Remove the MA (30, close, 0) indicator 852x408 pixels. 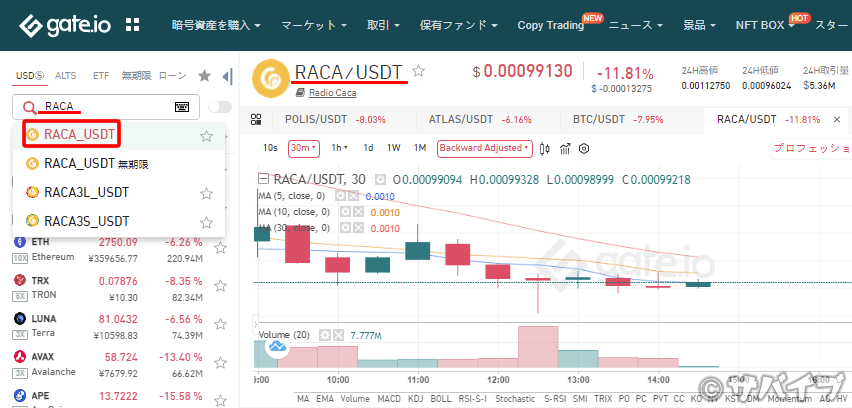click(x=359, y=228)
